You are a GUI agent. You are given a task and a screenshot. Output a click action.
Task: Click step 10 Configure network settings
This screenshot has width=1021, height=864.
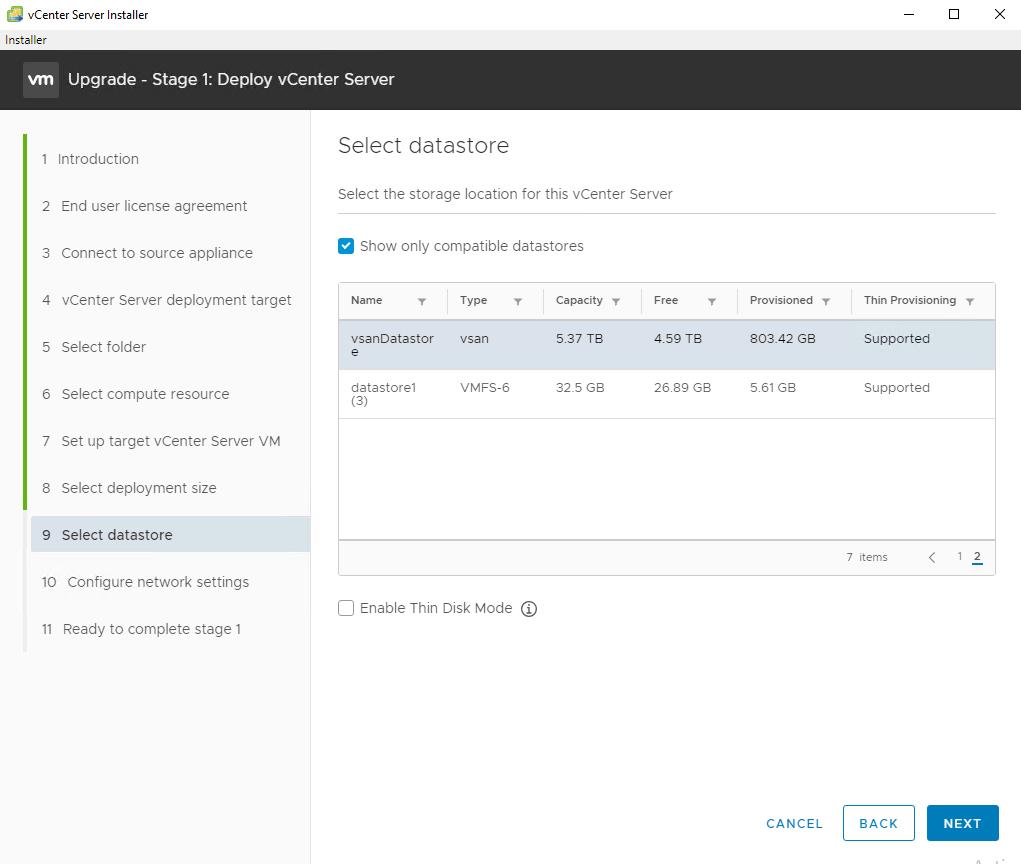point(145,582)
